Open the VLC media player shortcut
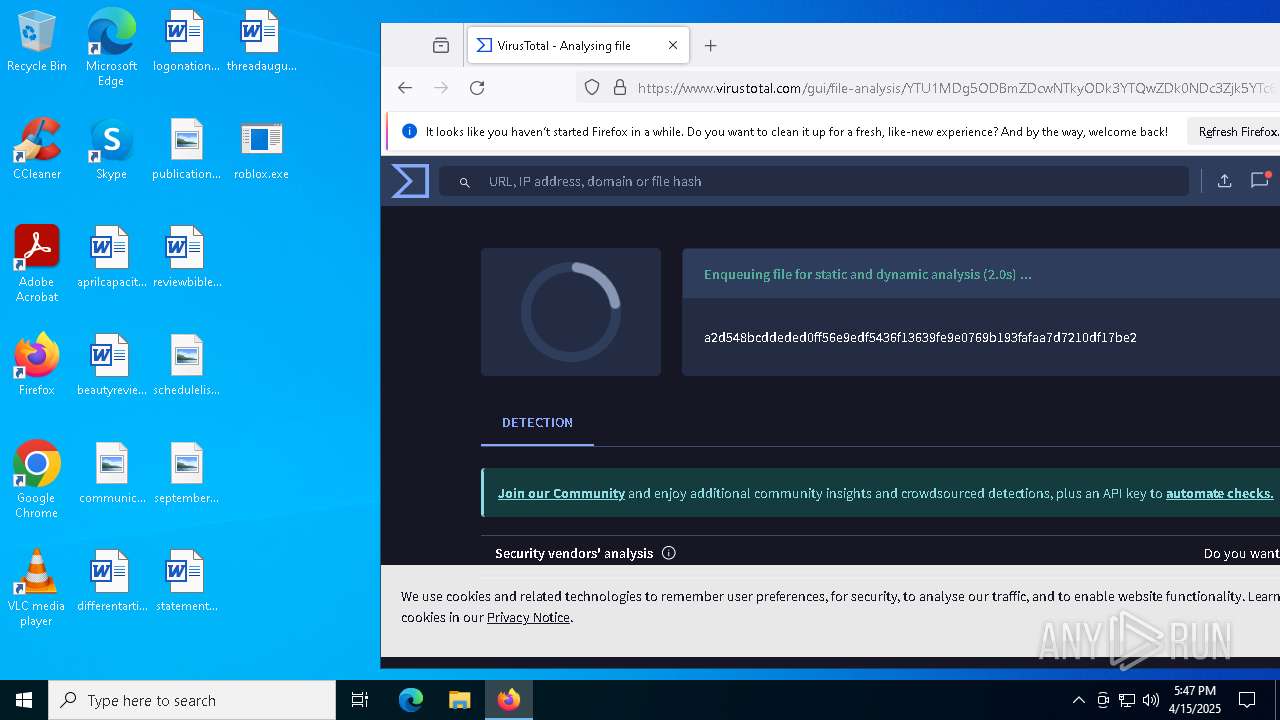 click(x=37, y=588)
